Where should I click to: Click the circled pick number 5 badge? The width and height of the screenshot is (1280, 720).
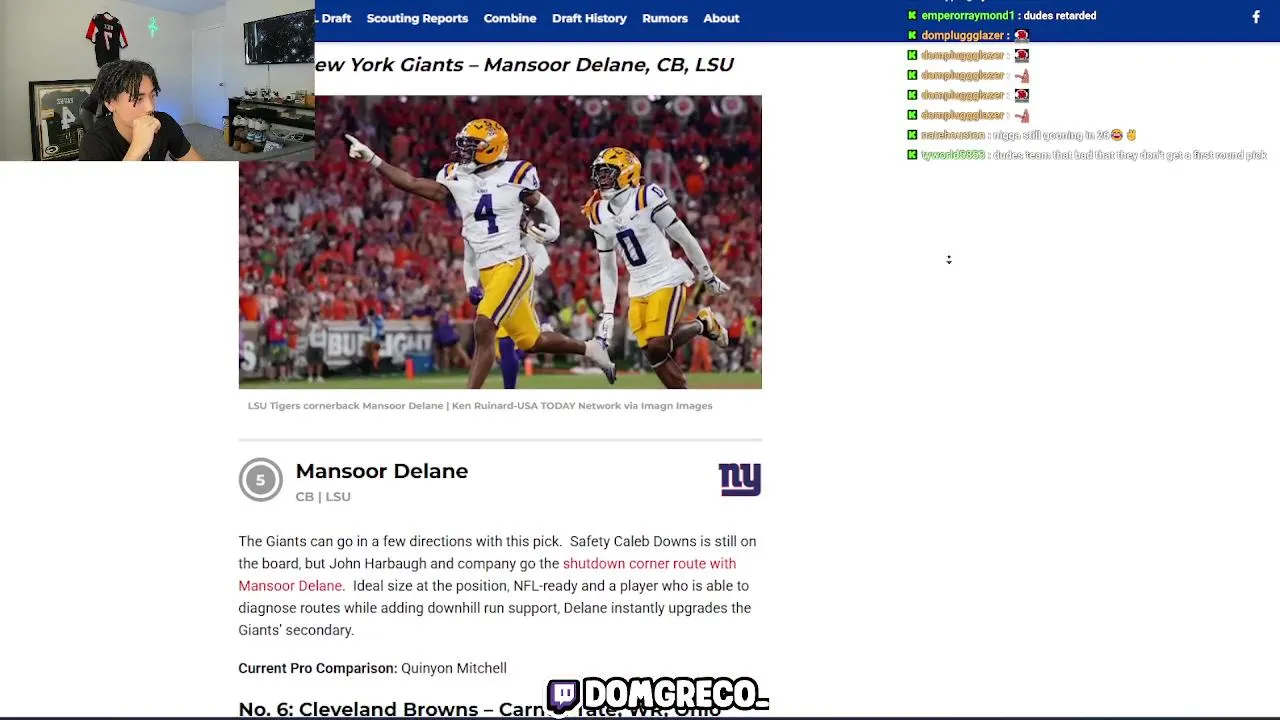260,480
